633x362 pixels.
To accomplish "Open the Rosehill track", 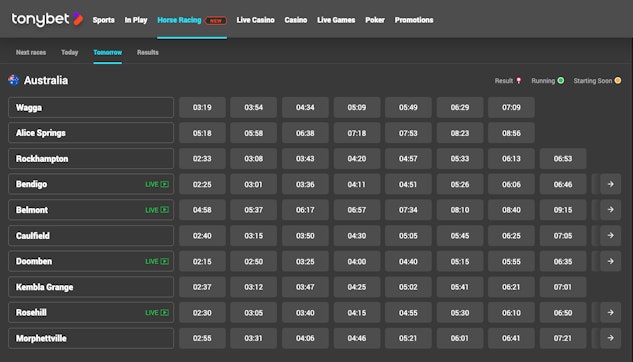I will point(91,313).
